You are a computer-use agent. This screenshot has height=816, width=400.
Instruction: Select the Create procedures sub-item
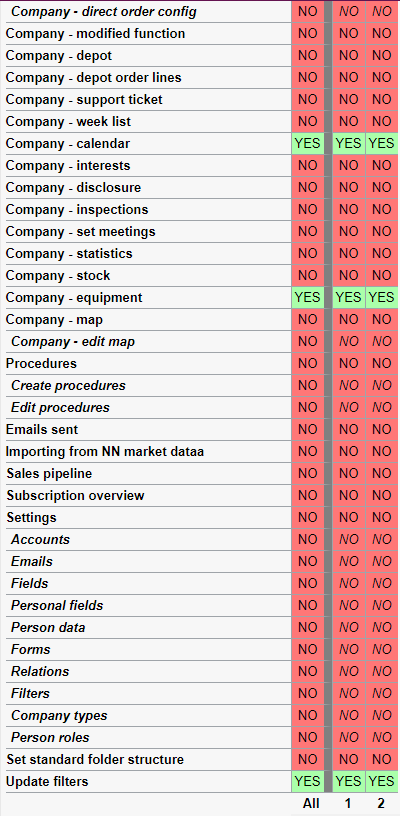tap(69, 386)
